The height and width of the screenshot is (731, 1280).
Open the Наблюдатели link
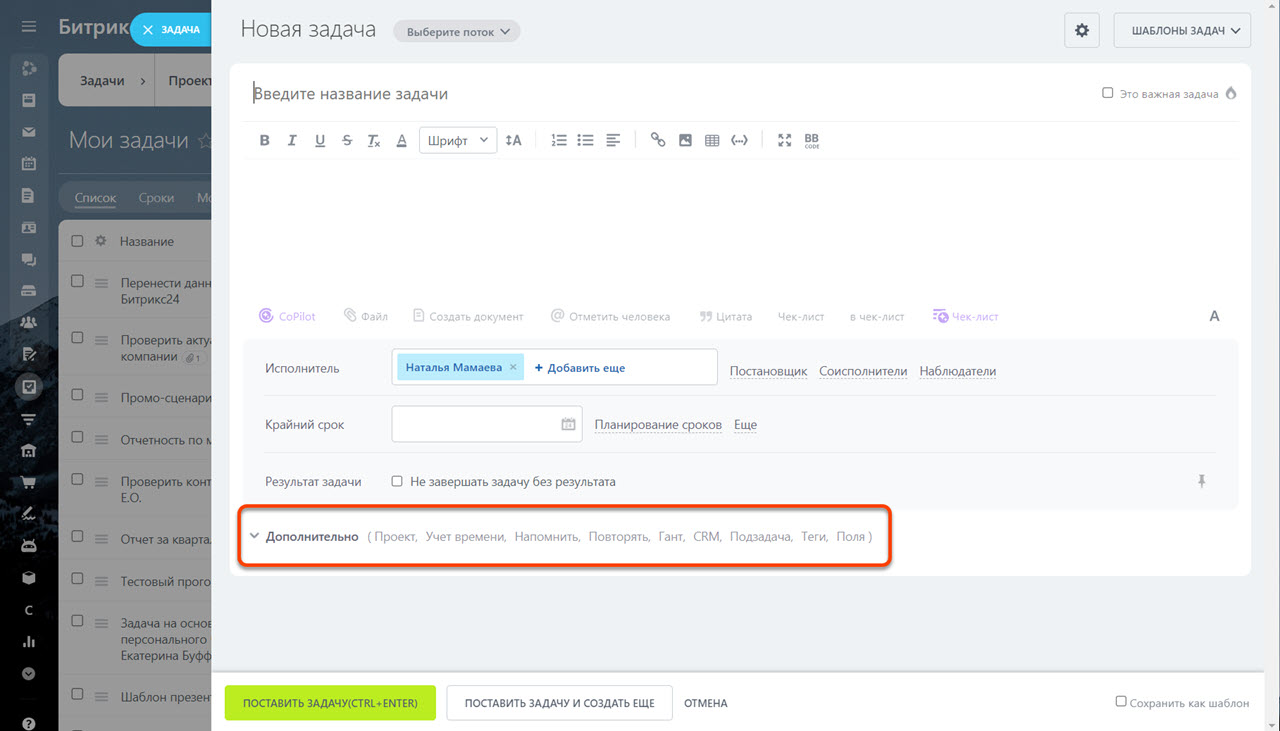tap(958, 371)
